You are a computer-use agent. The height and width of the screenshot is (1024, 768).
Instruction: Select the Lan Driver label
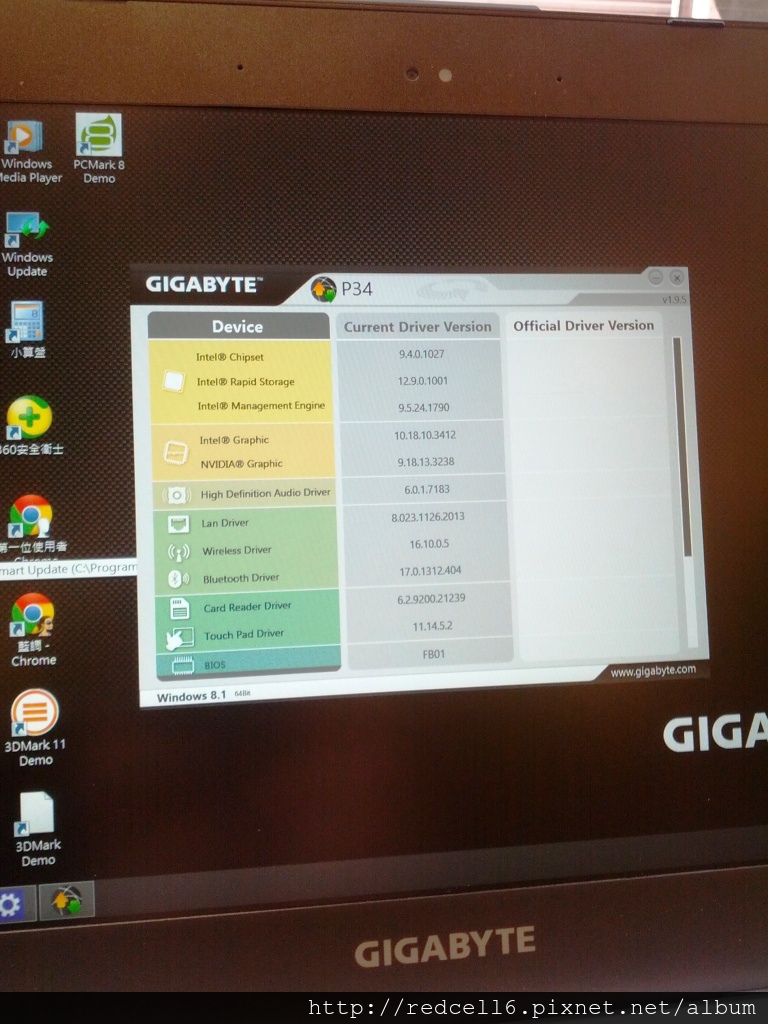(225, 523)
